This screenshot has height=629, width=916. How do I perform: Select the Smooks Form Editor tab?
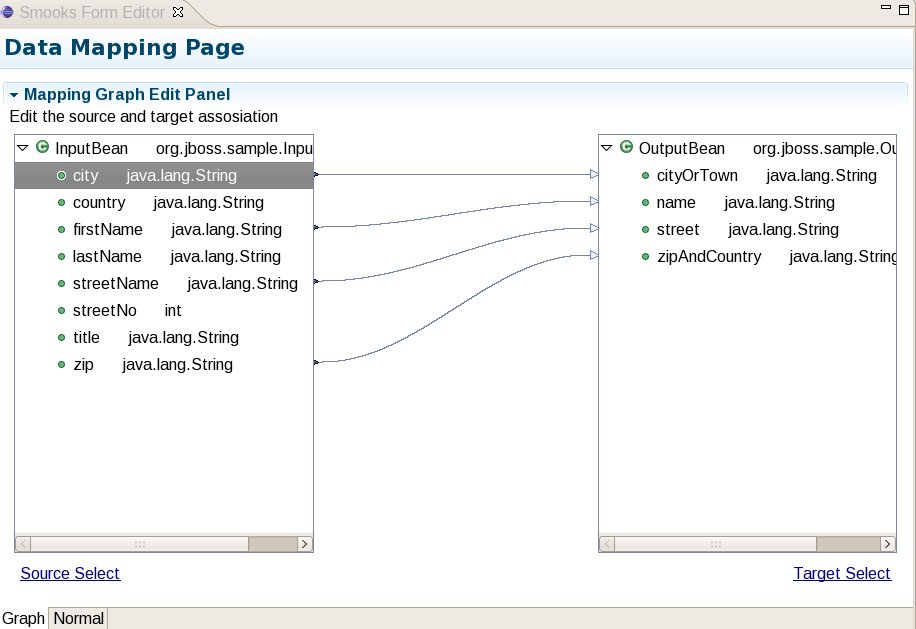click(x=92, y=12)
